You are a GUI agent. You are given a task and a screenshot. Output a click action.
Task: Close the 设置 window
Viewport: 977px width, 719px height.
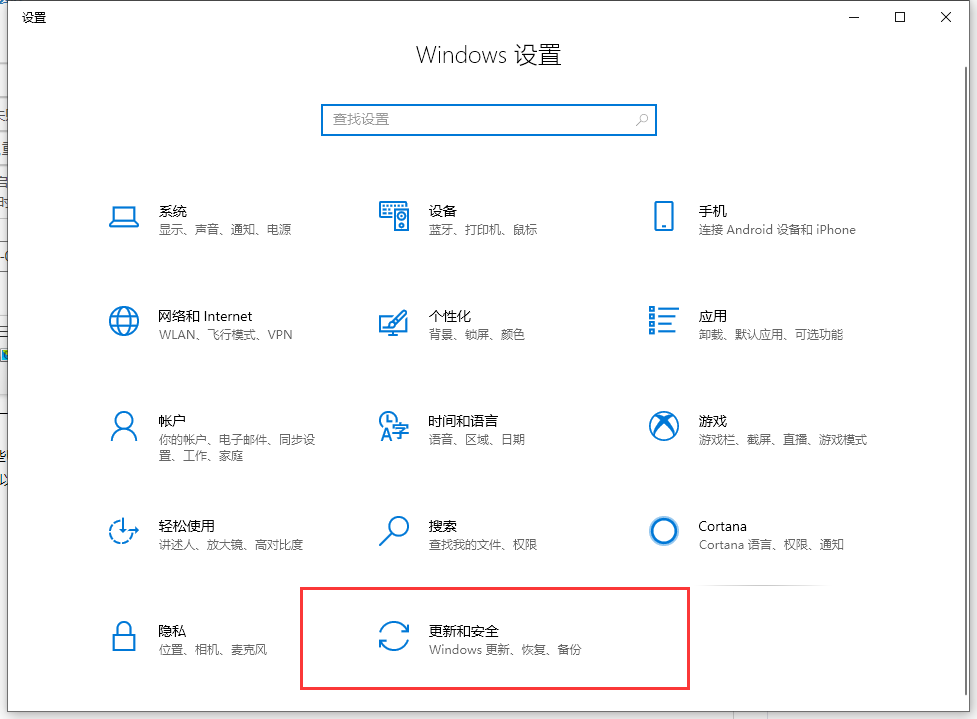946,17
